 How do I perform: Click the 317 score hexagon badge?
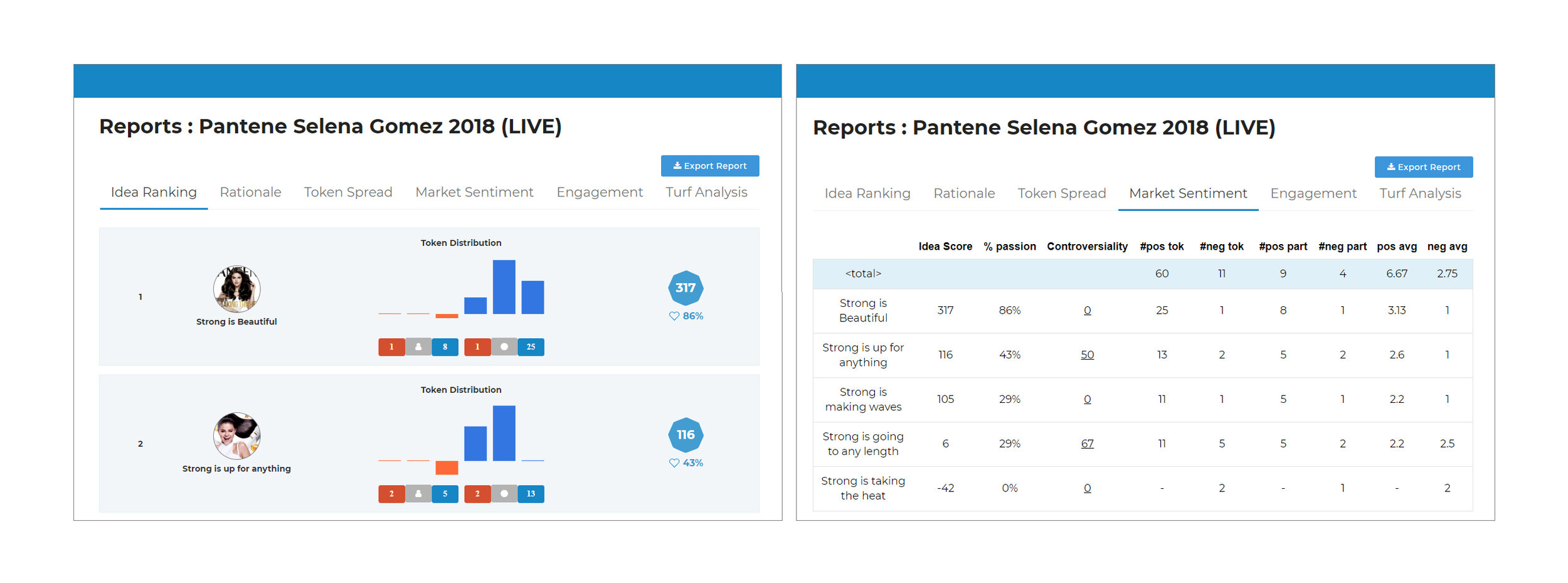(x=686, y=288)
